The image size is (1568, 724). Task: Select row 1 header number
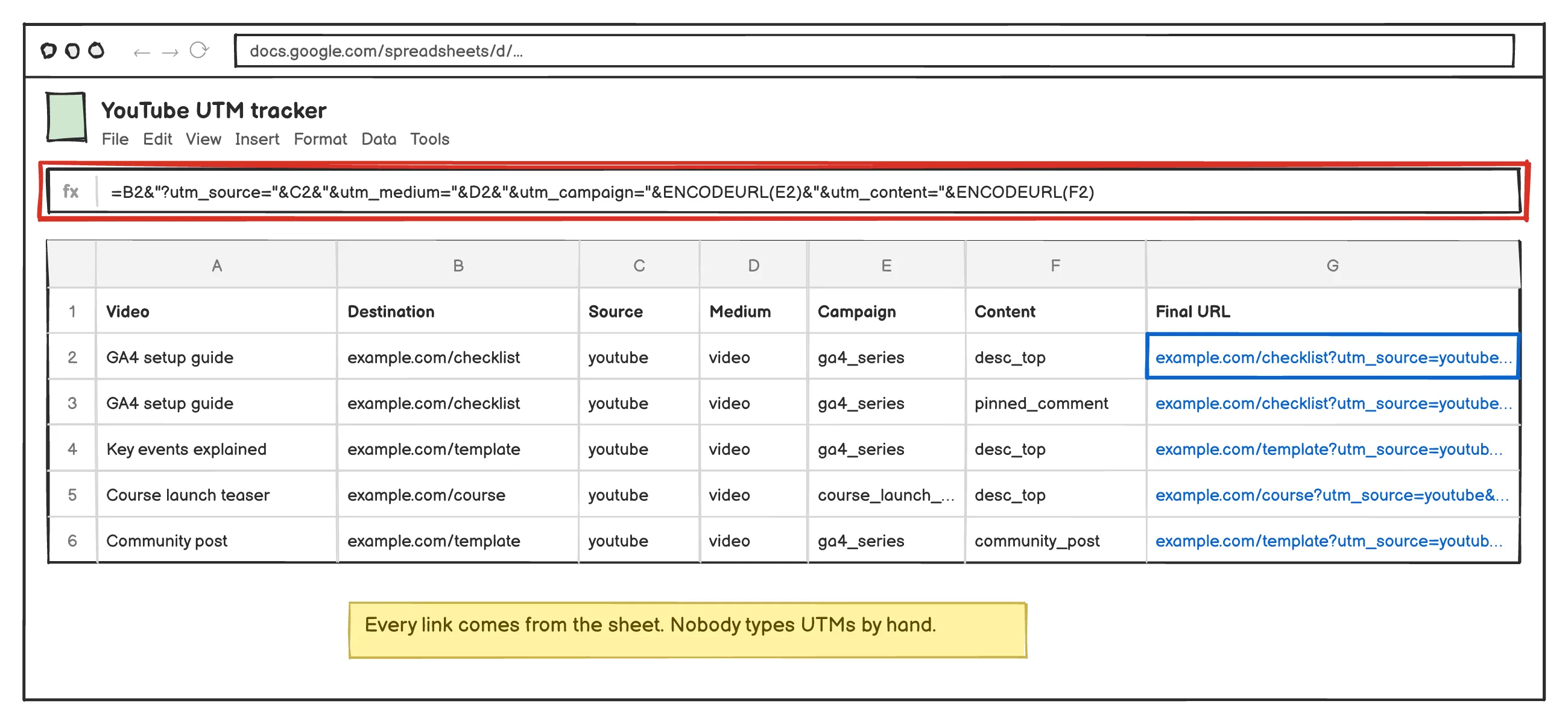pos(72,311)
